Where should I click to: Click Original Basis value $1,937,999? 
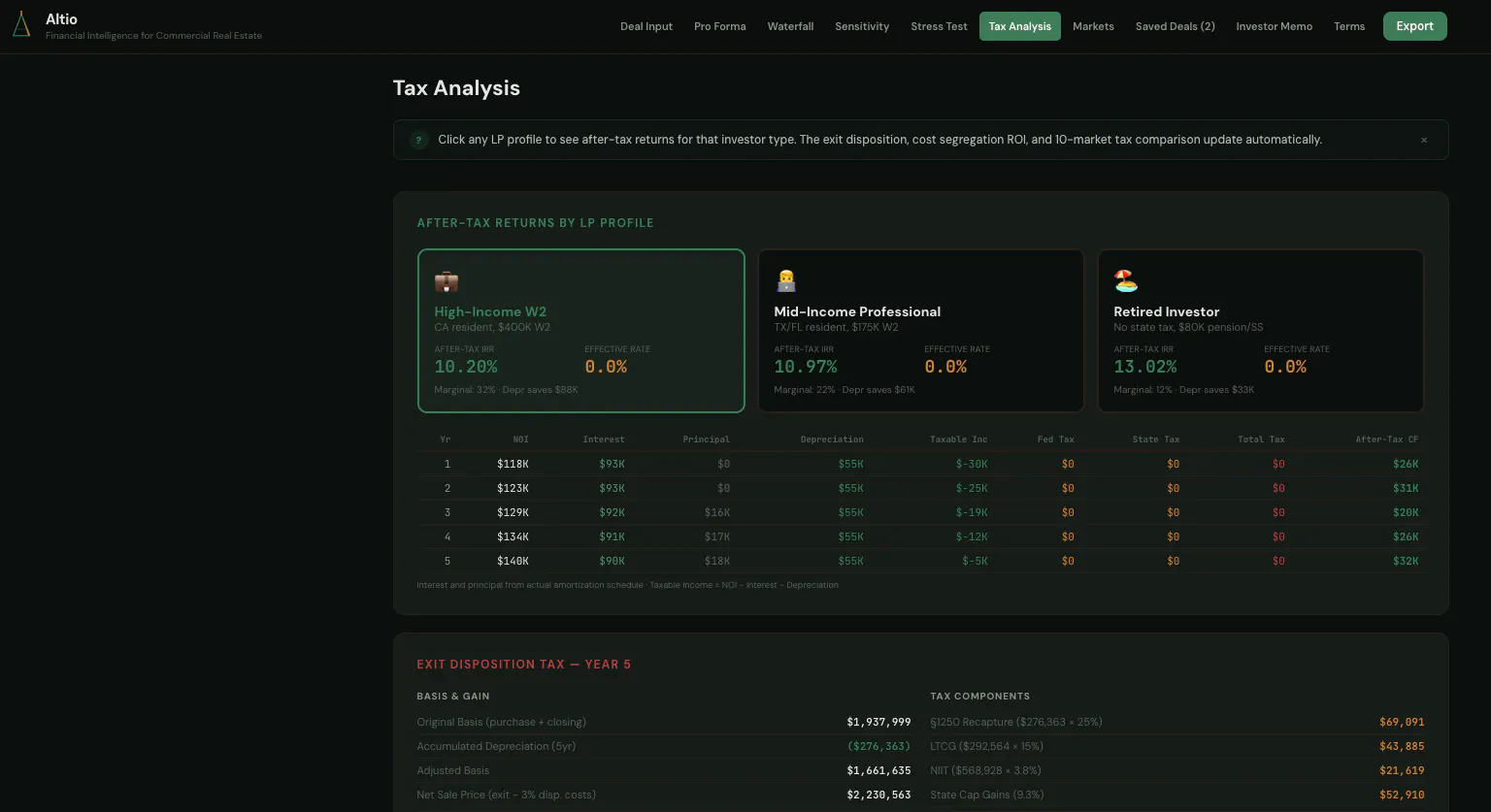(x=878, y=722)
